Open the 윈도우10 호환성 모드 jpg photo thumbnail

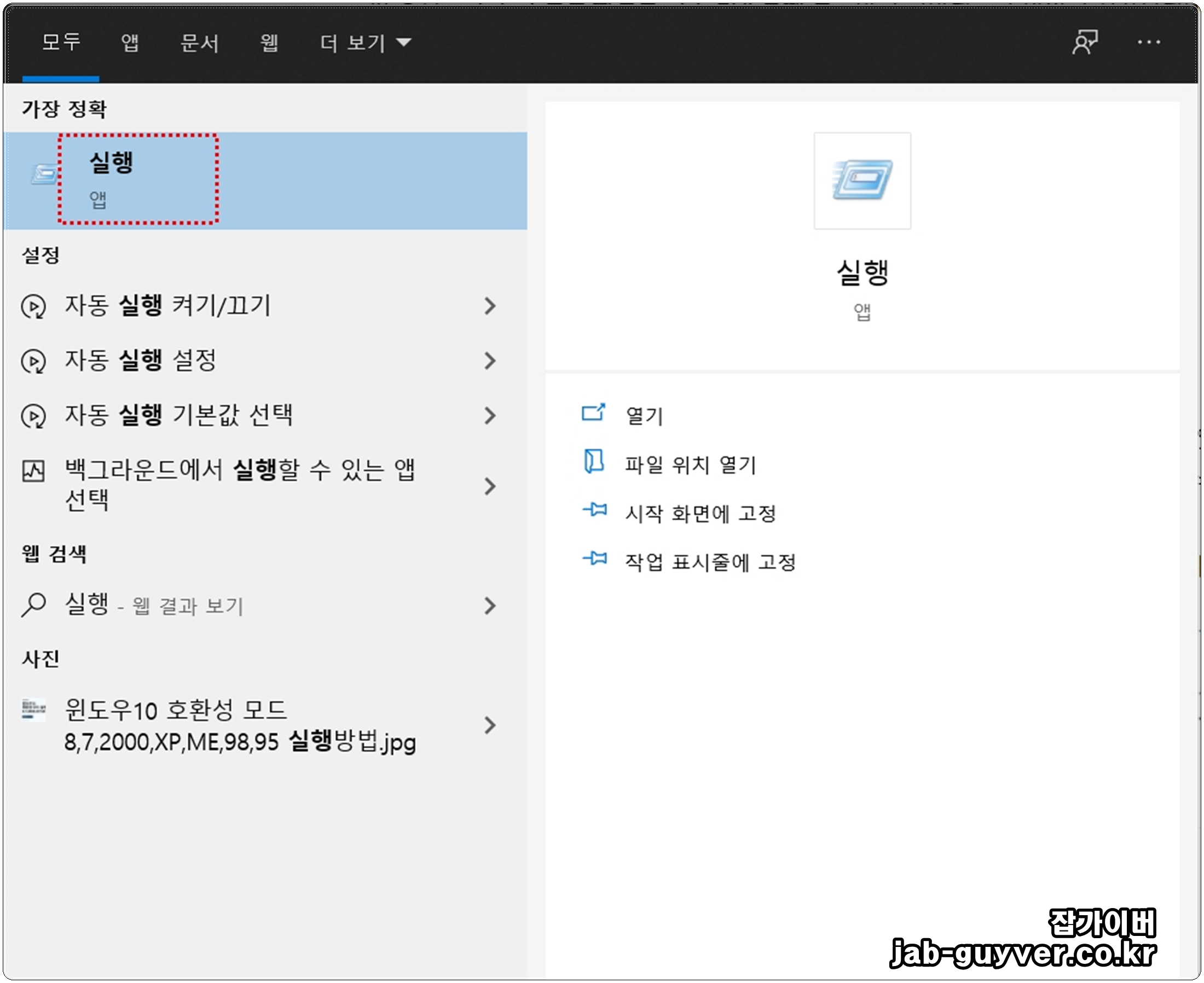pyautogui.click(x=33, y=709)
